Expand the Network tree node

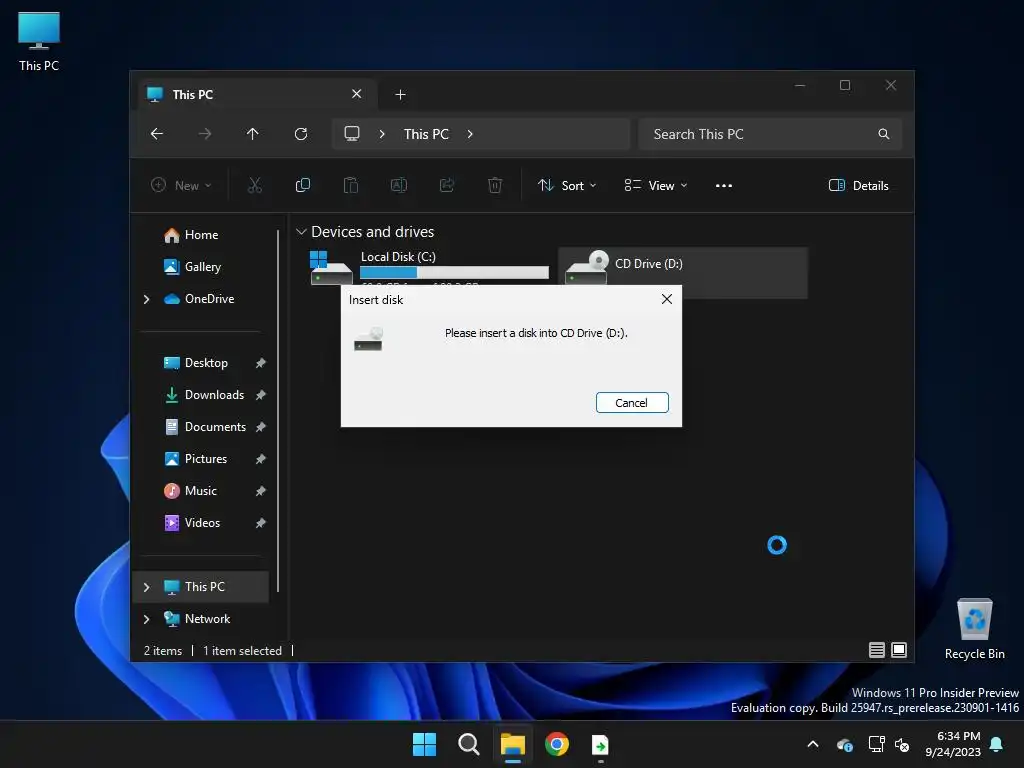click(x=146, y=619)
